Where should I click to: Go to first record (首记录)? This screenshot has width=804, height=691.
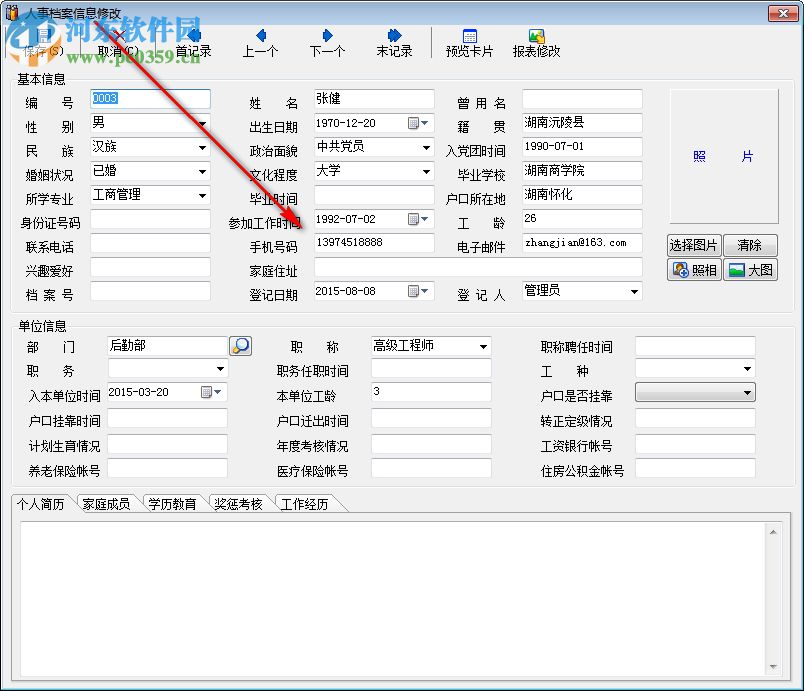[x=193, y=43]
